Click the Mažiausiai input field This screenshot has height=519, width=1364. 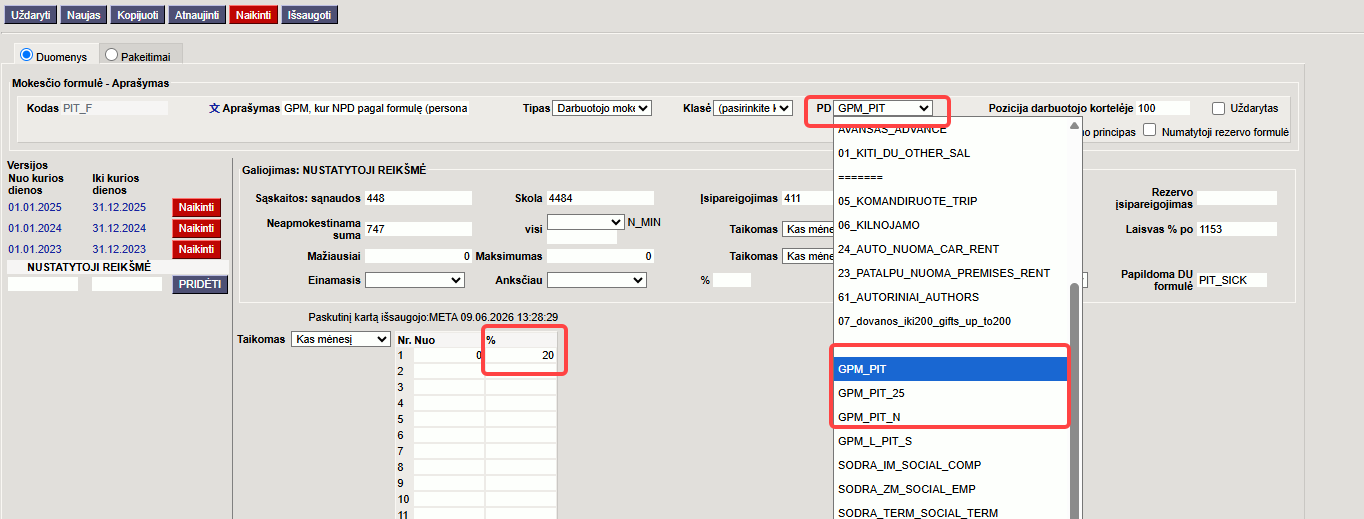click(417, 256)
